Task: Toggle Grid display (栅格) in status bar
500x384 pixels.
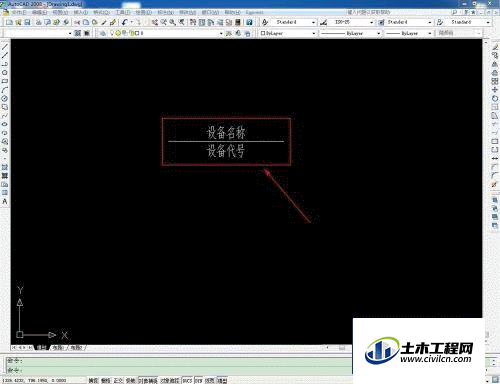Action: (x=106, y=380)
